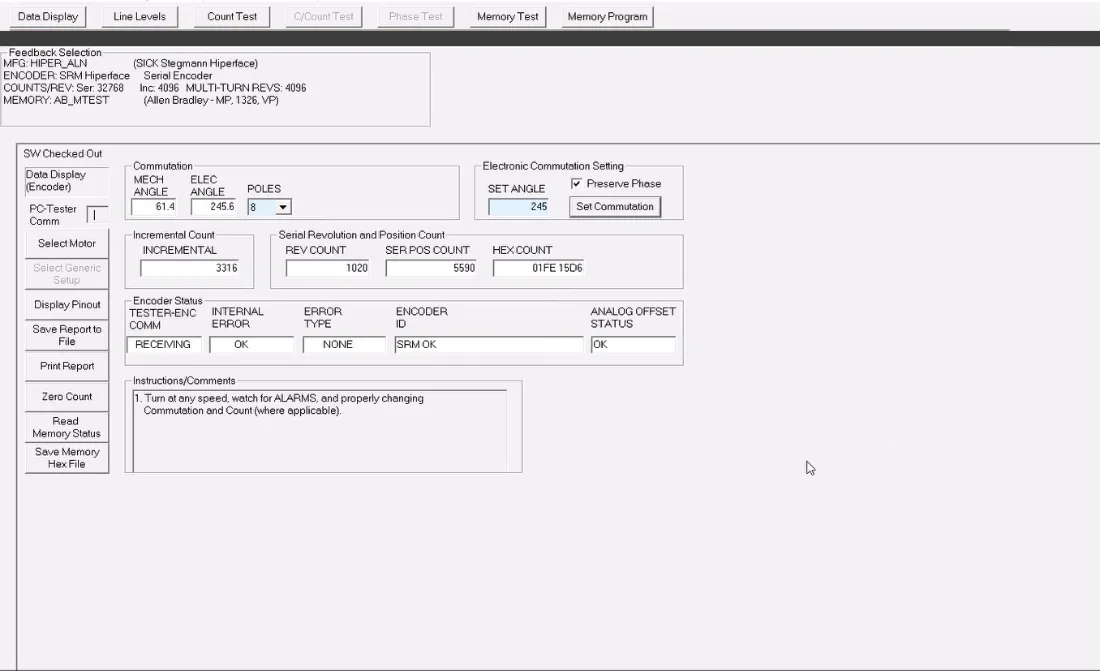The width and height of the screenshot is (1100, 671).
Task: Click '(SICK Stegmann Hiperface)' text
Action: (x=196, y=63)
